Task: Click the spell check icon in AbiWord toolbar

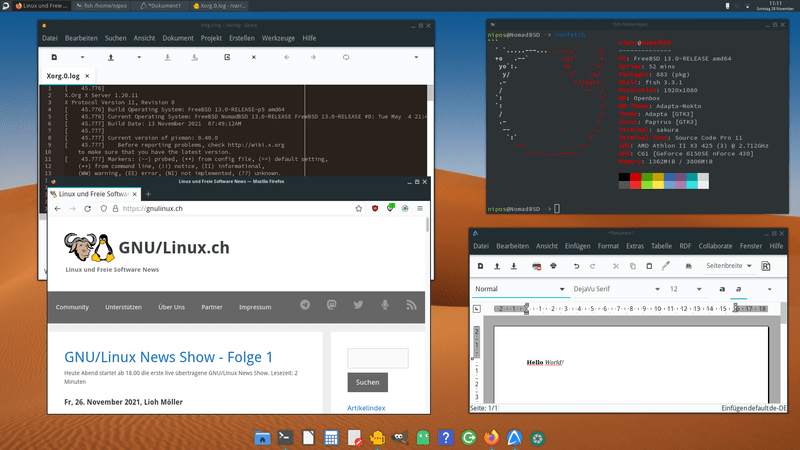Action: pos(688,266)
